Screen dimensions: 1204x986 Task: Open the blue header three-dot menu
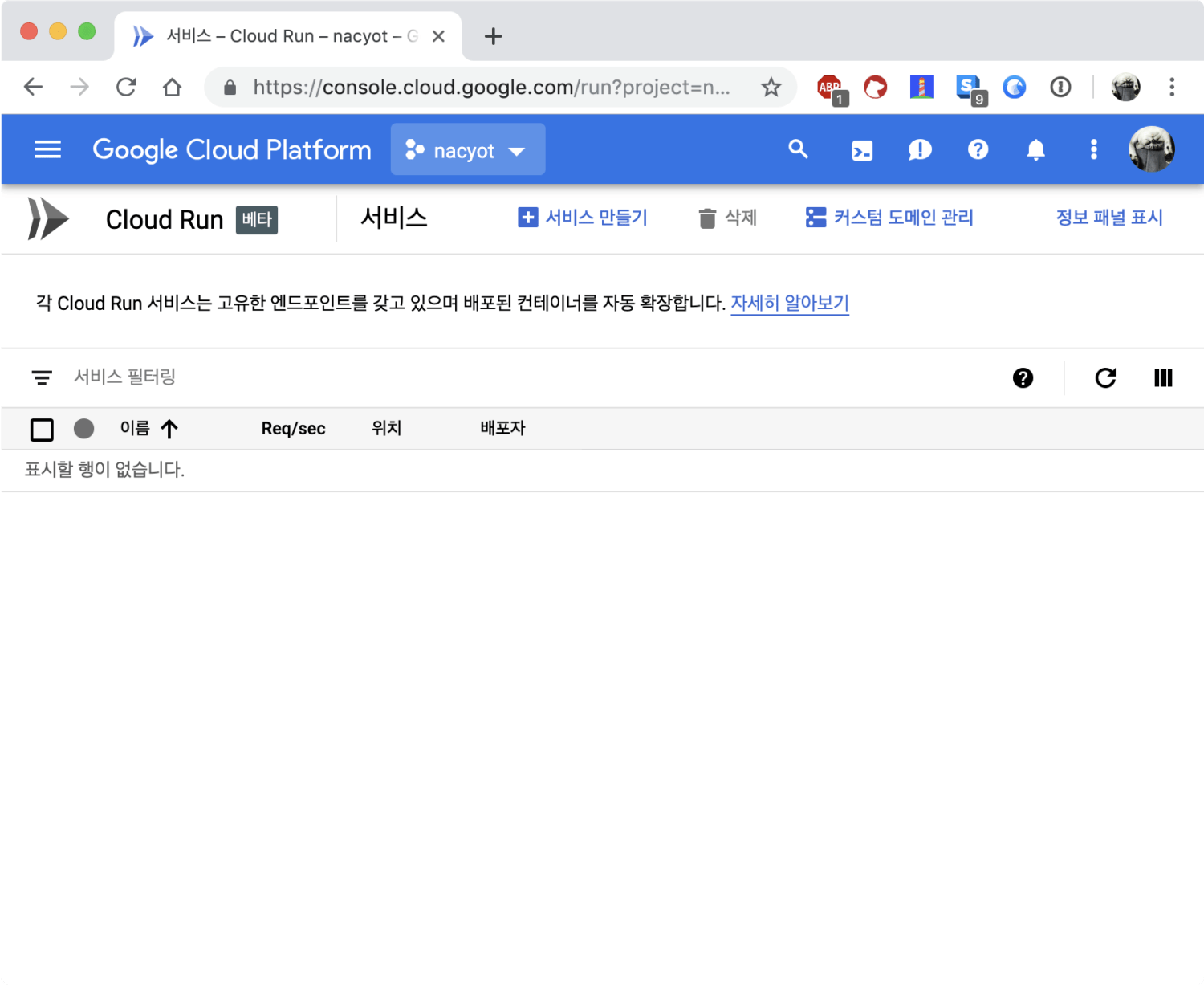point(1093,149)
